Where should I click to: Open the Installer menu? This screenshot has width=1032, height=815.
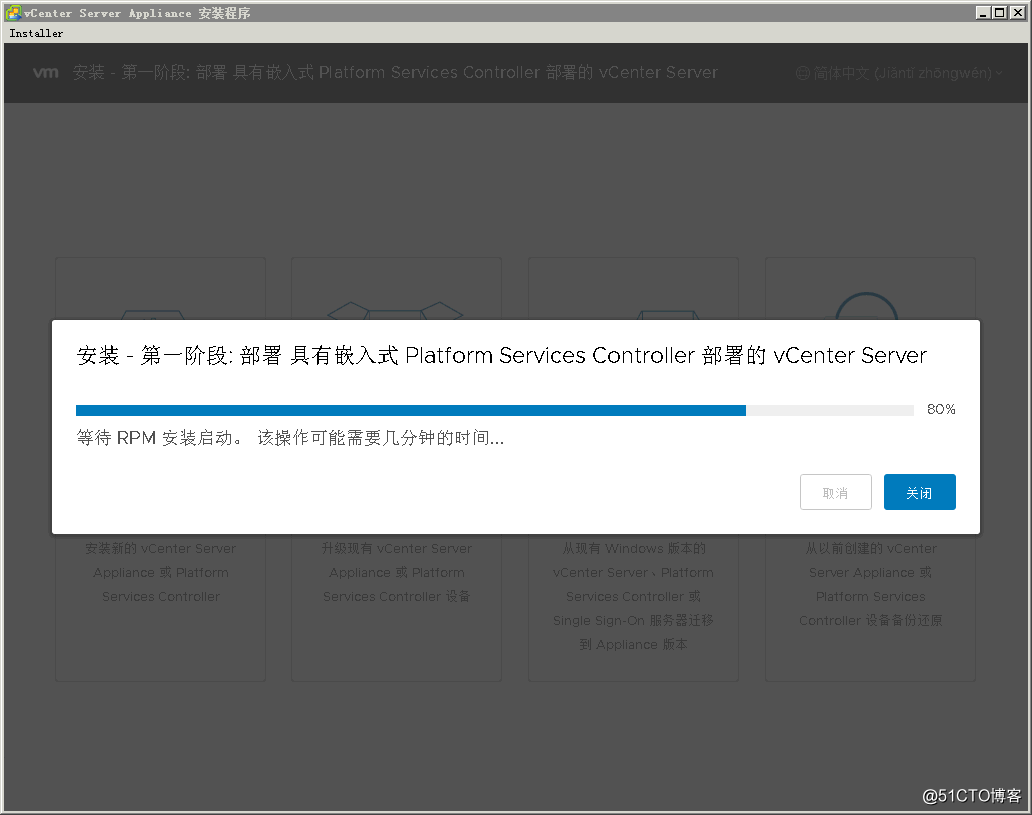pos(36,33)
